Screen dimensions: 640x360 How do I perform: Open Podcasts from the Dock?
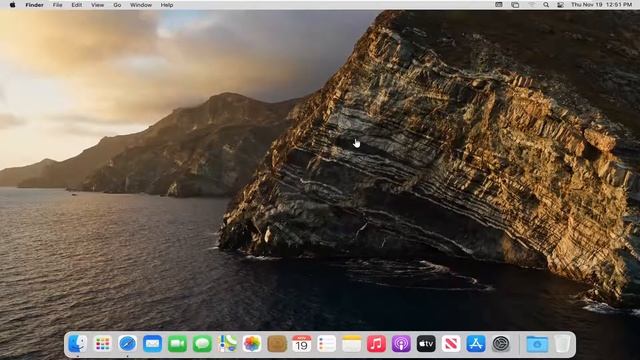click(x=401, y=344)
